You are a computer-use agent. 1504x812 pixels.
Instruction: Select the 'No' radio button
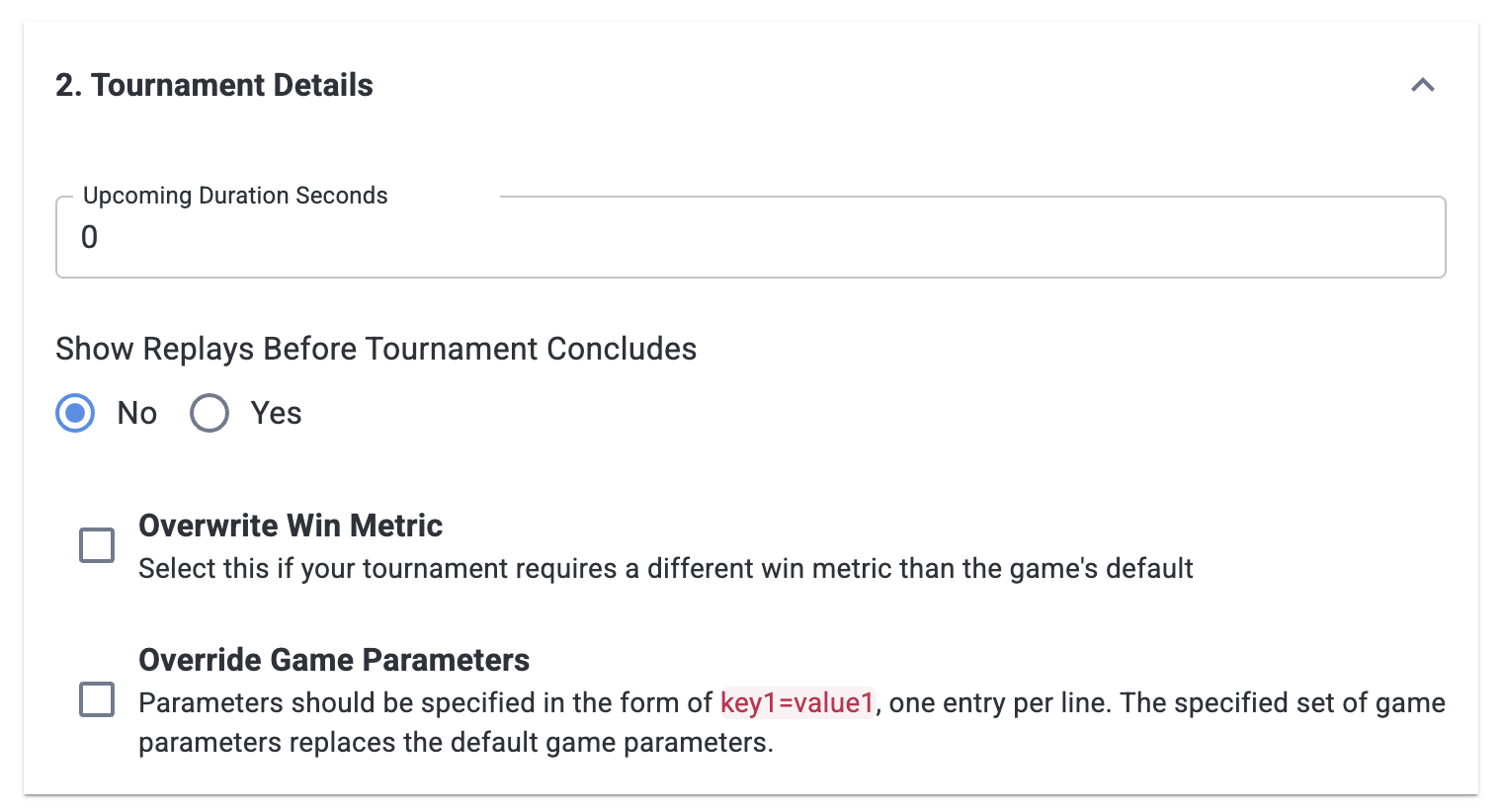tap(75, 413)
